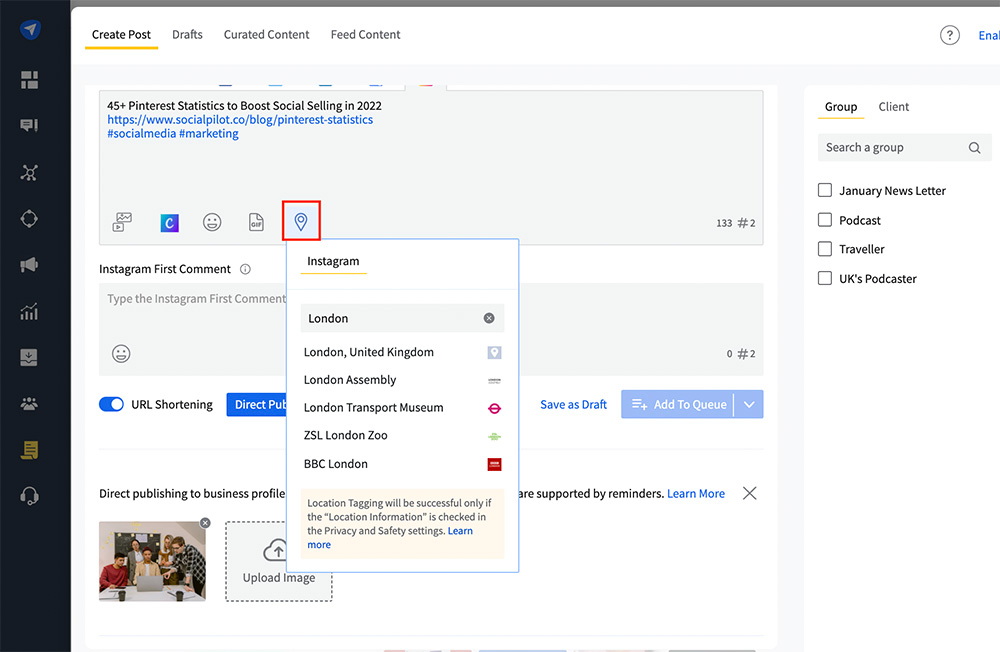
Task: Open the Curated Content tab
Action: pyautogui.click(x=267, y=34)
